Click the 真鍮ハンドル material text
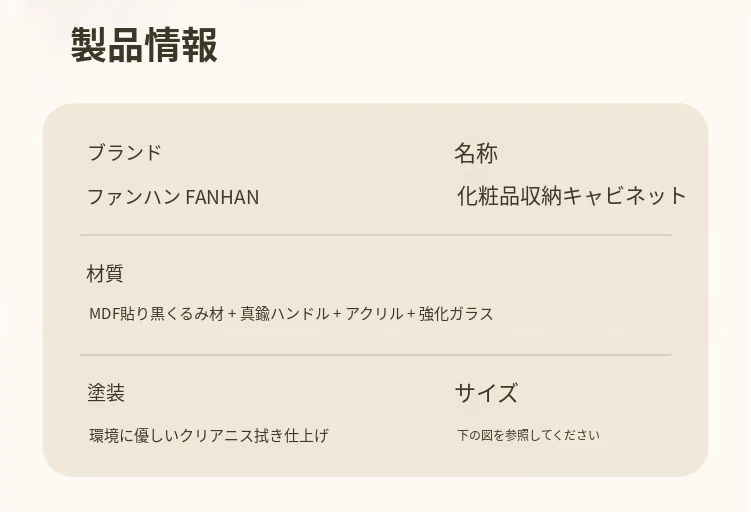Viewport: 751px width, 512px height. [x=284, y=314]
